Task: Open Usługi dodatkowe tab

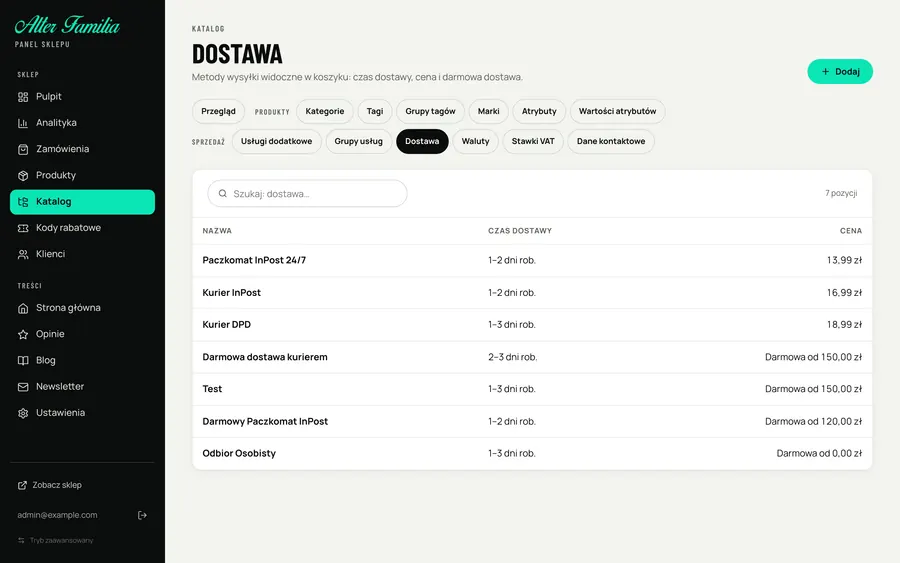Action: [277, 141]
